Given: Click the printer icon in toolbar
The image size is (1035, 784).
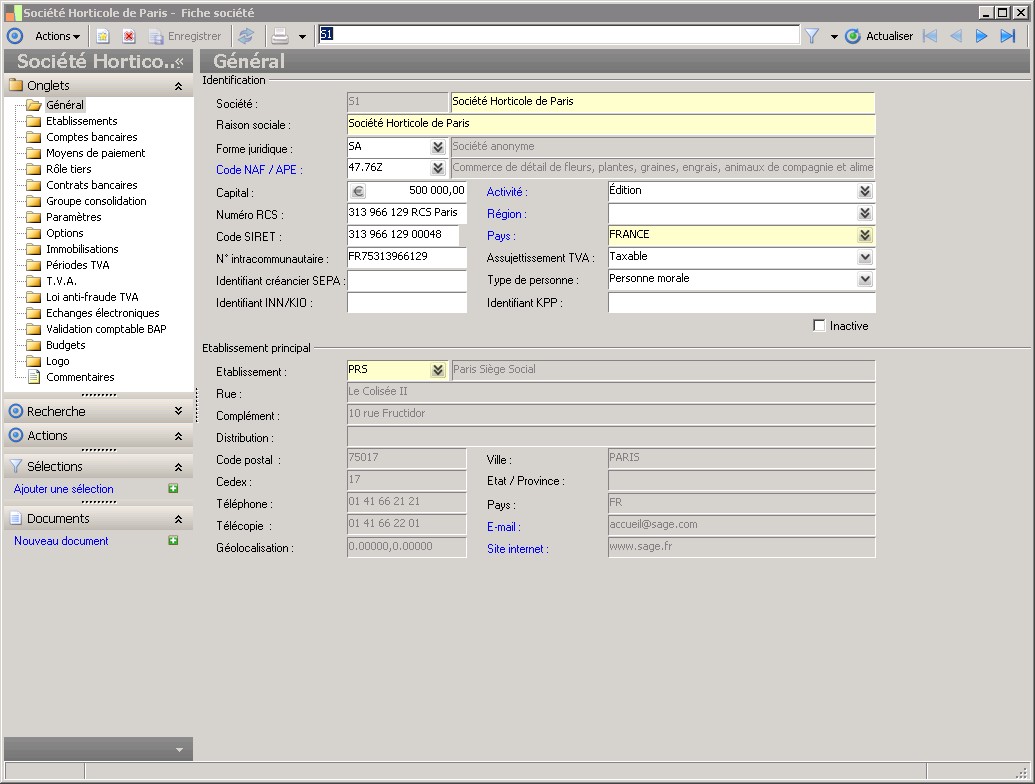Looking at the screenshot, I should [280, 36].
